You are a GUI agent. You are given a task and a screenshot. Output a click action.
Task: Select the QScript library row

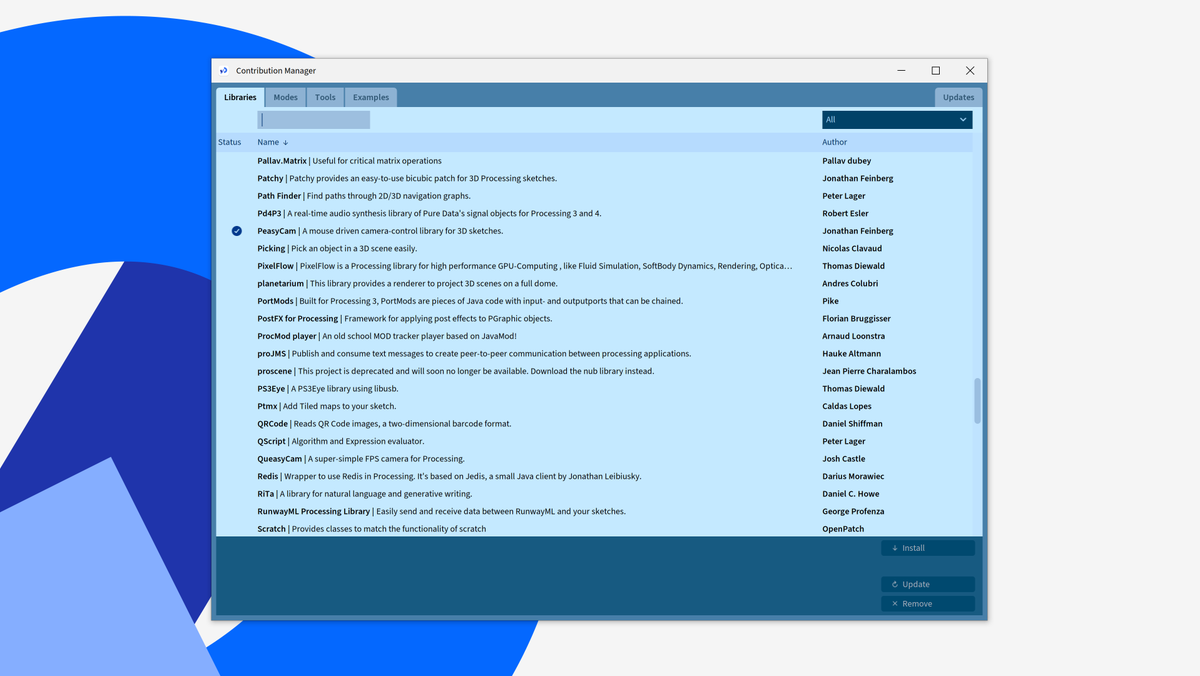594,441
